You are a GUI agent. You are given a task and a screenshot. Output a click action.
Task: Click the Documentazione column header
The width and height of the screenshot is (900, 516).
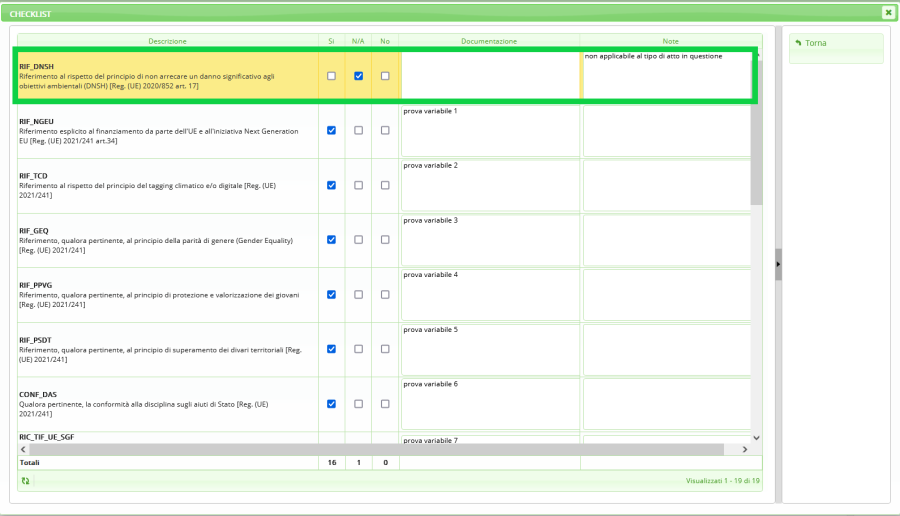click(489, 41)
